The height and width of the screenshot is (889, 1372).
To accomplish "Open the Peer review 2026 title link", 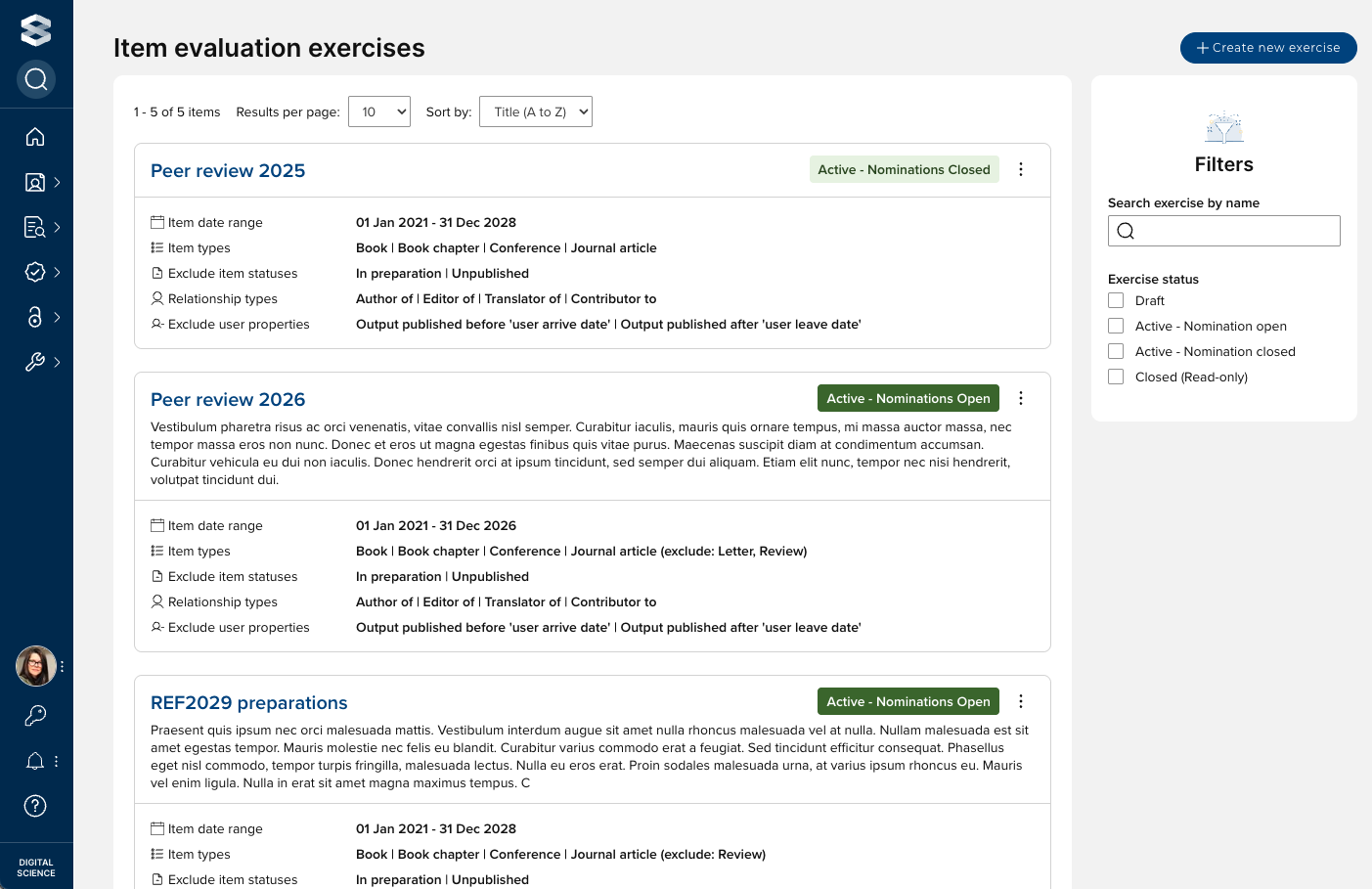I will 228,399.
